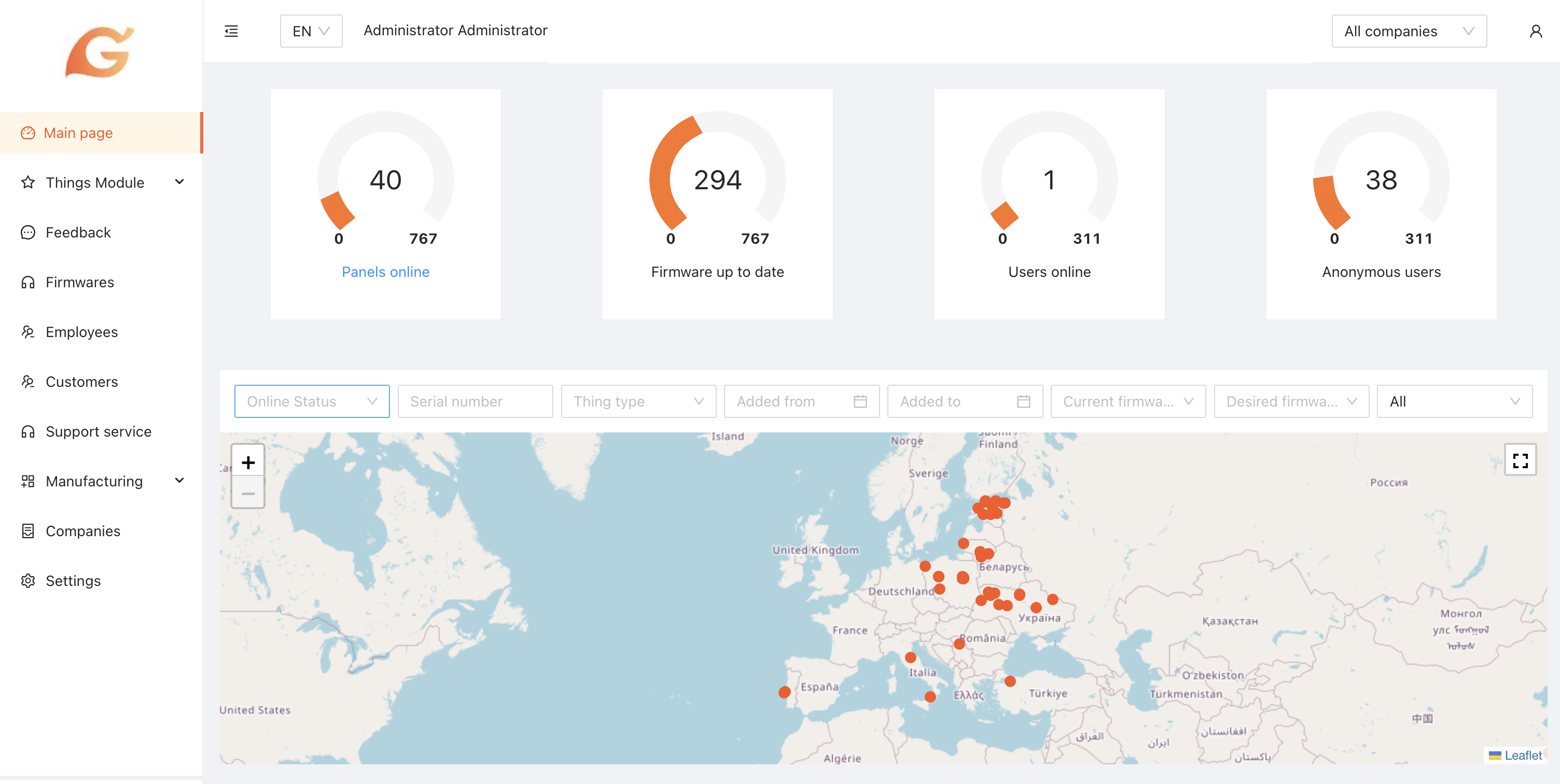Zoom out on the map
The width and height of the screenshot is (1560, 784).
pyautogui.click(x=248, y=494)
